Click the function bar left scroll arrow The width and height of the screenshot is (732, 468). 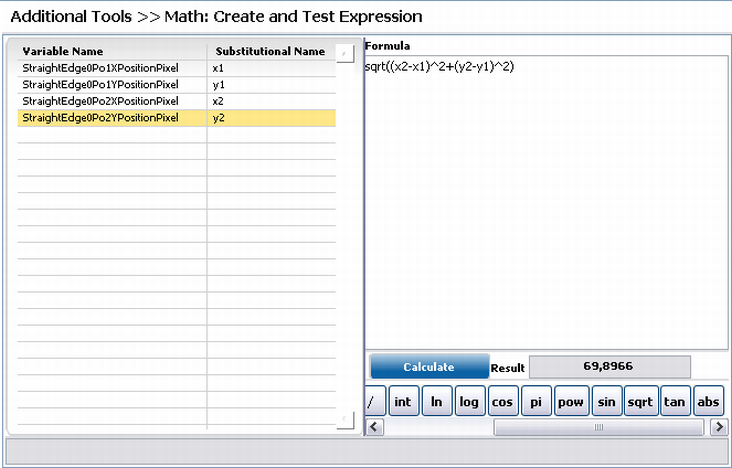[374, 427]
